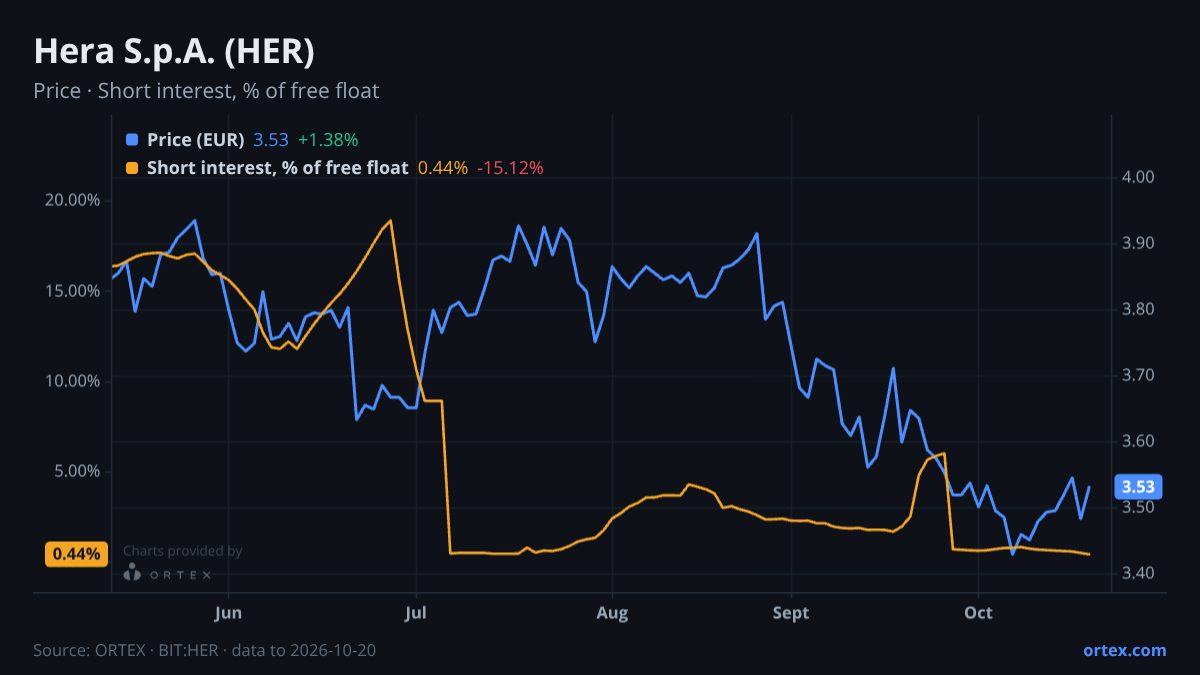Click the Hera S.p.A. (HER) title

pos(174,50)
